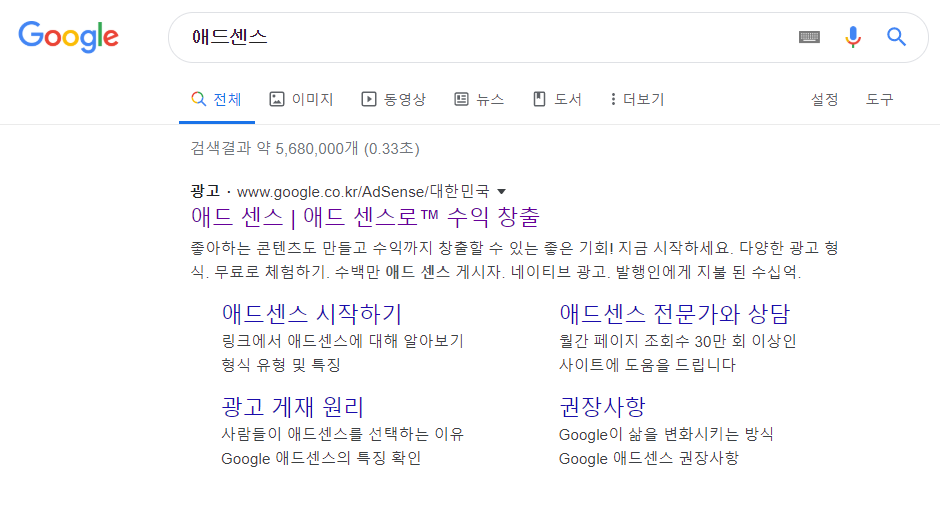Switch to the 도서 tab
The height and width of the screenshot is (505, 940).
click(x=558, y=99)
